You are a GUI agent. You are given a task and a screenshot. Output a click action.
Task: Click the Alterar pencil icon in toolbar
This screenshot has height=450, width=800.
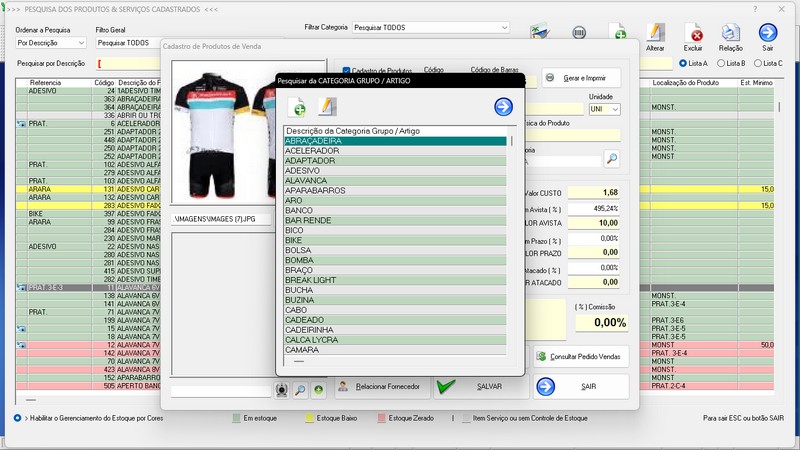pos(655,33)
